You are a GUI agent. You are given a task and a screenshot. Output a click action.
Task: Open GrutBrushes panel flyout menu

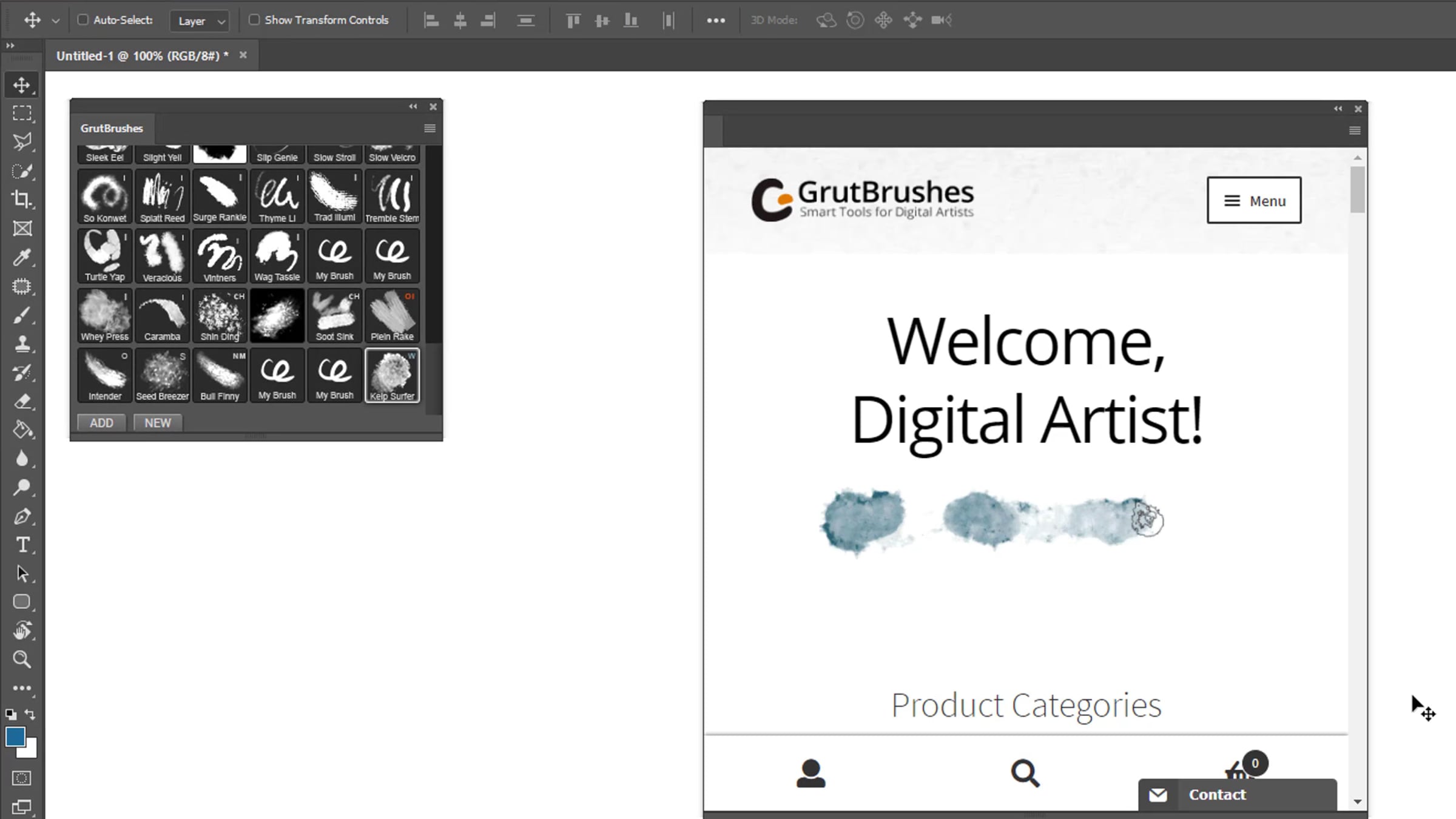click(x=430, y=128)
